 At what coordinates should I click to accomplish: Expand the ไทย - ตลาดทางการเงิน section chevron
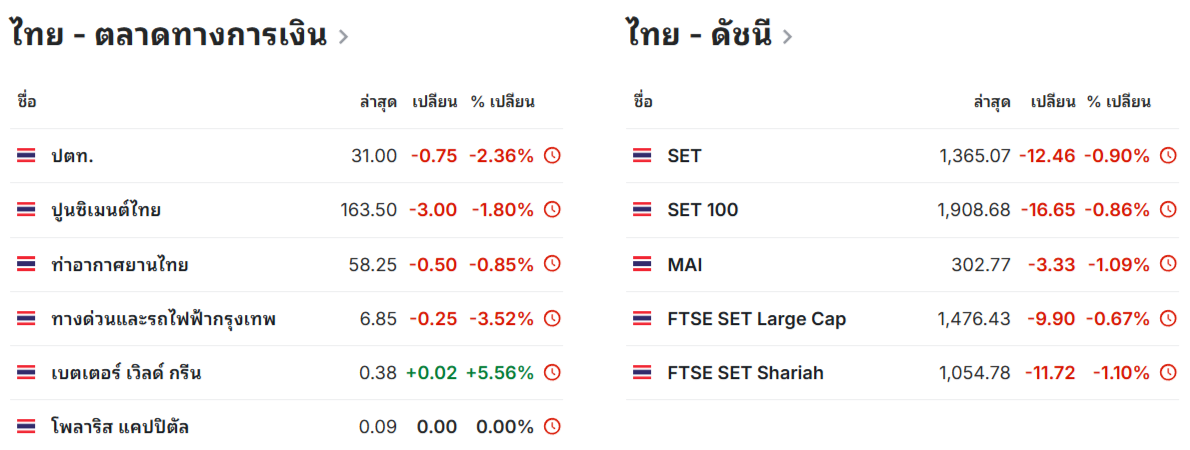click(343, 36)
